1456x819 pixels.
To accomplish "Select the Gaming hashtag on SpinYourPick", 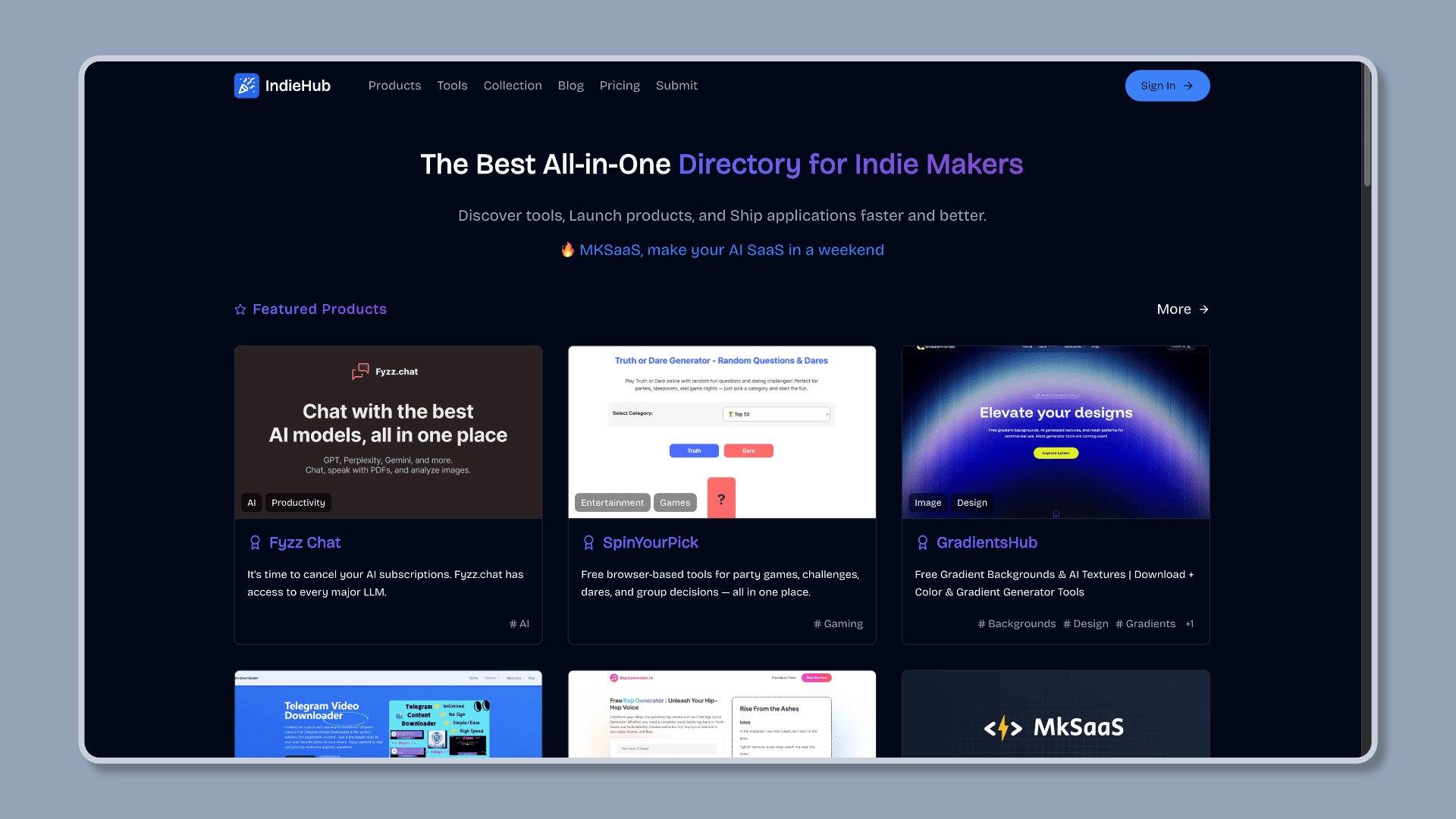I will (x=838, y=623).
